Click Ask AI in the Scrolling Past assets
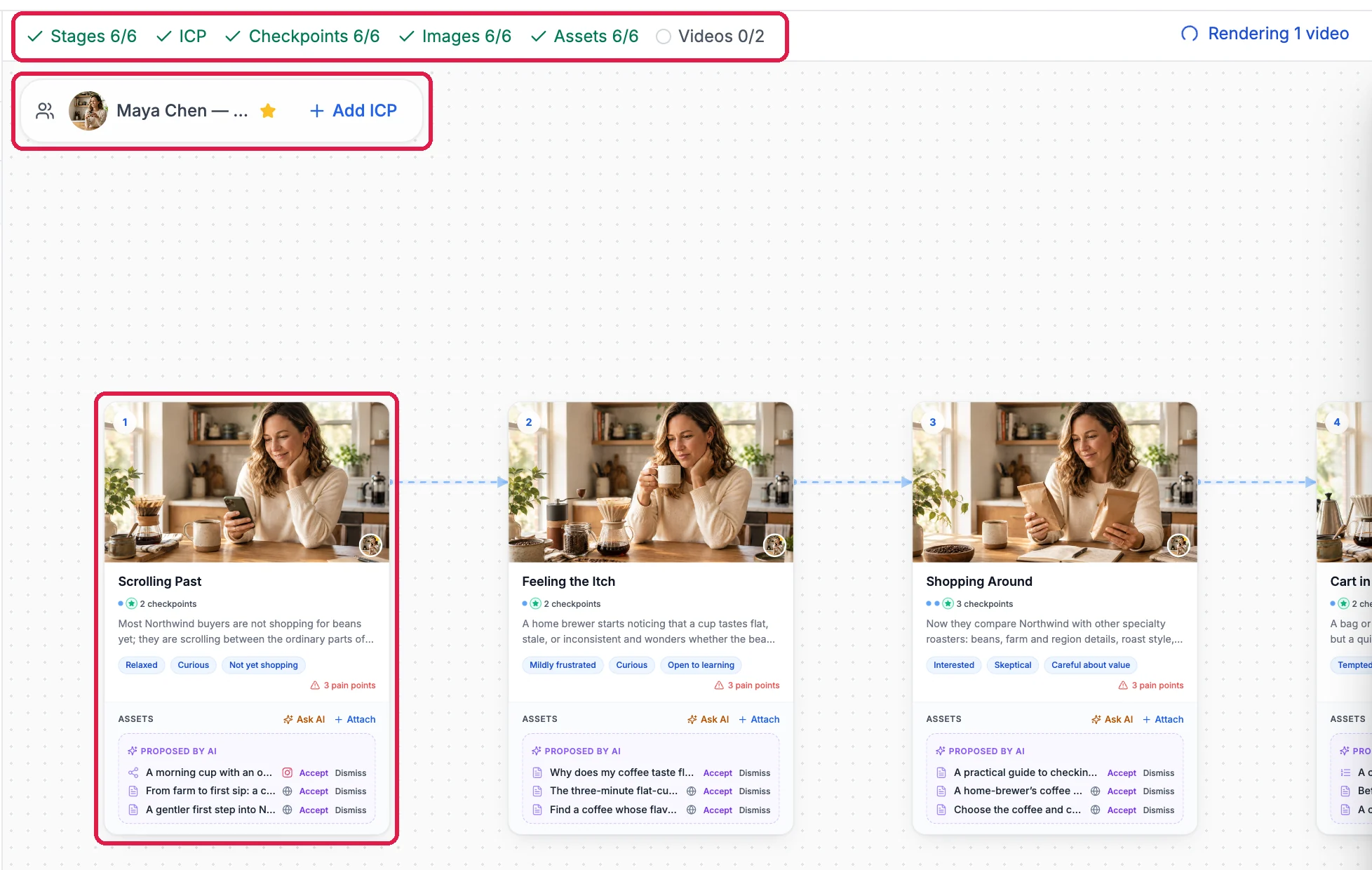Screen dimensions: 1372x870 click(x=304, y=719)
